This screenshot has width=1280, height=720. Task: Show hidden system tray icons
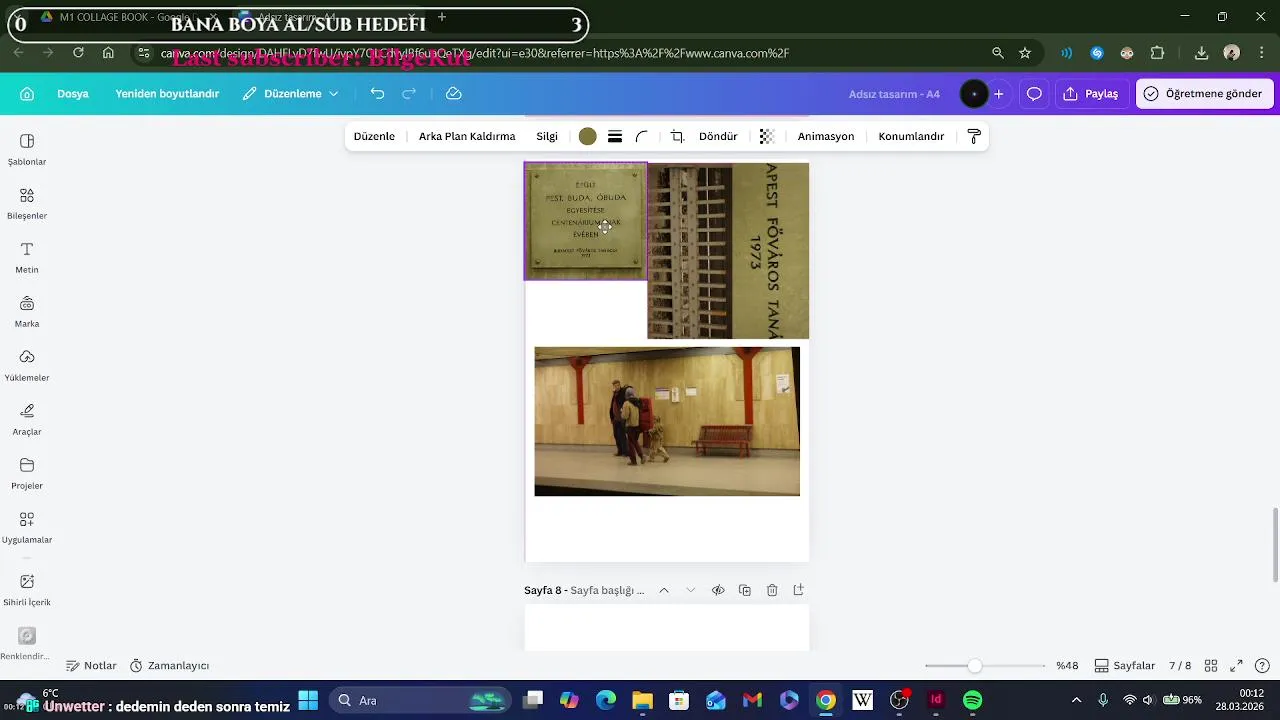point(1076,700)
